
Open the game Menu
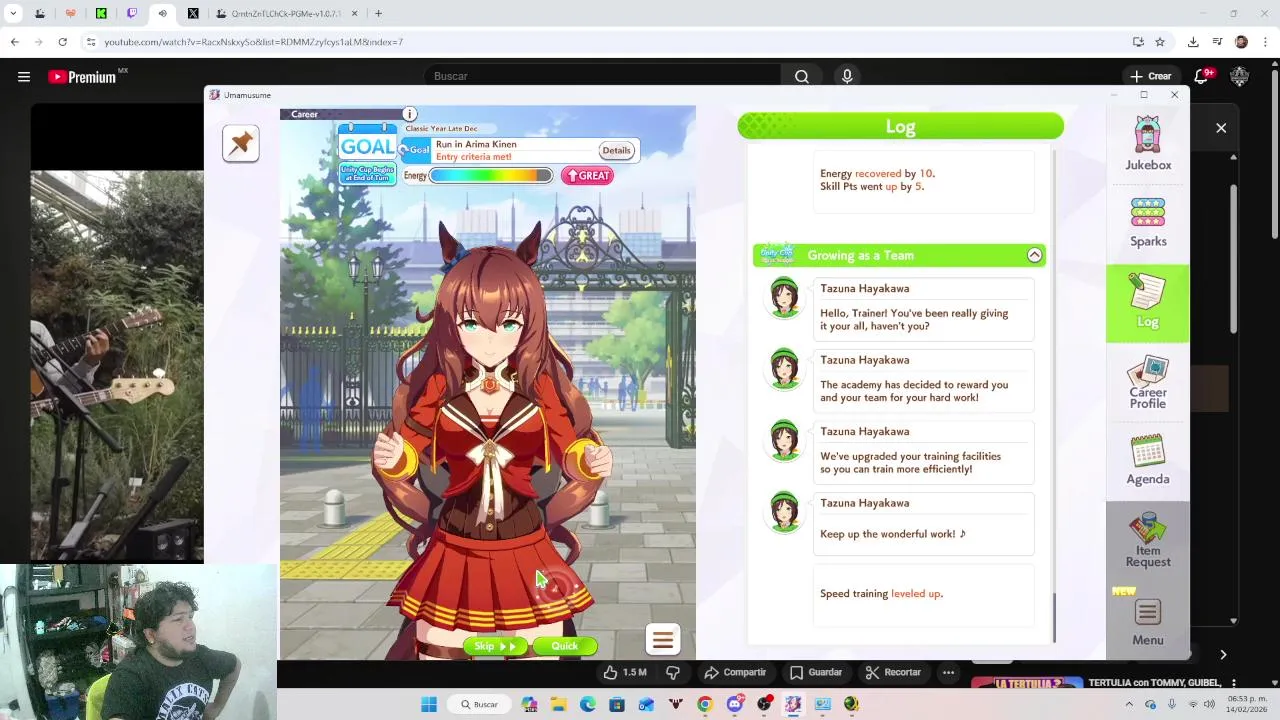[x=1148, y=622]
